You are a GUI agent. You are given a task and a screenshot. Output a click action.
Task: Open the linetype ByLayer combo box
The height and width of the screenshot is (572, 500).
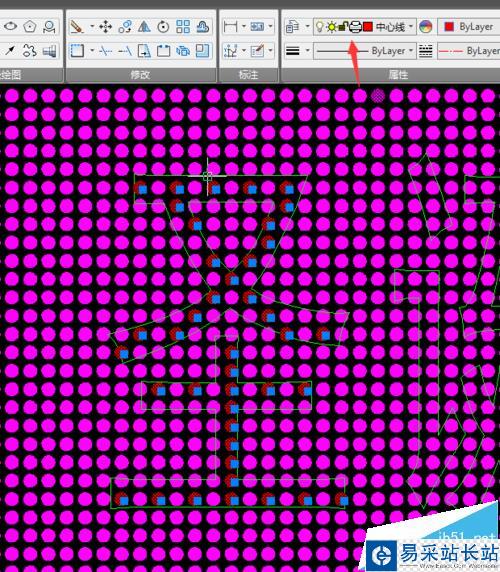tap(469, 51)
